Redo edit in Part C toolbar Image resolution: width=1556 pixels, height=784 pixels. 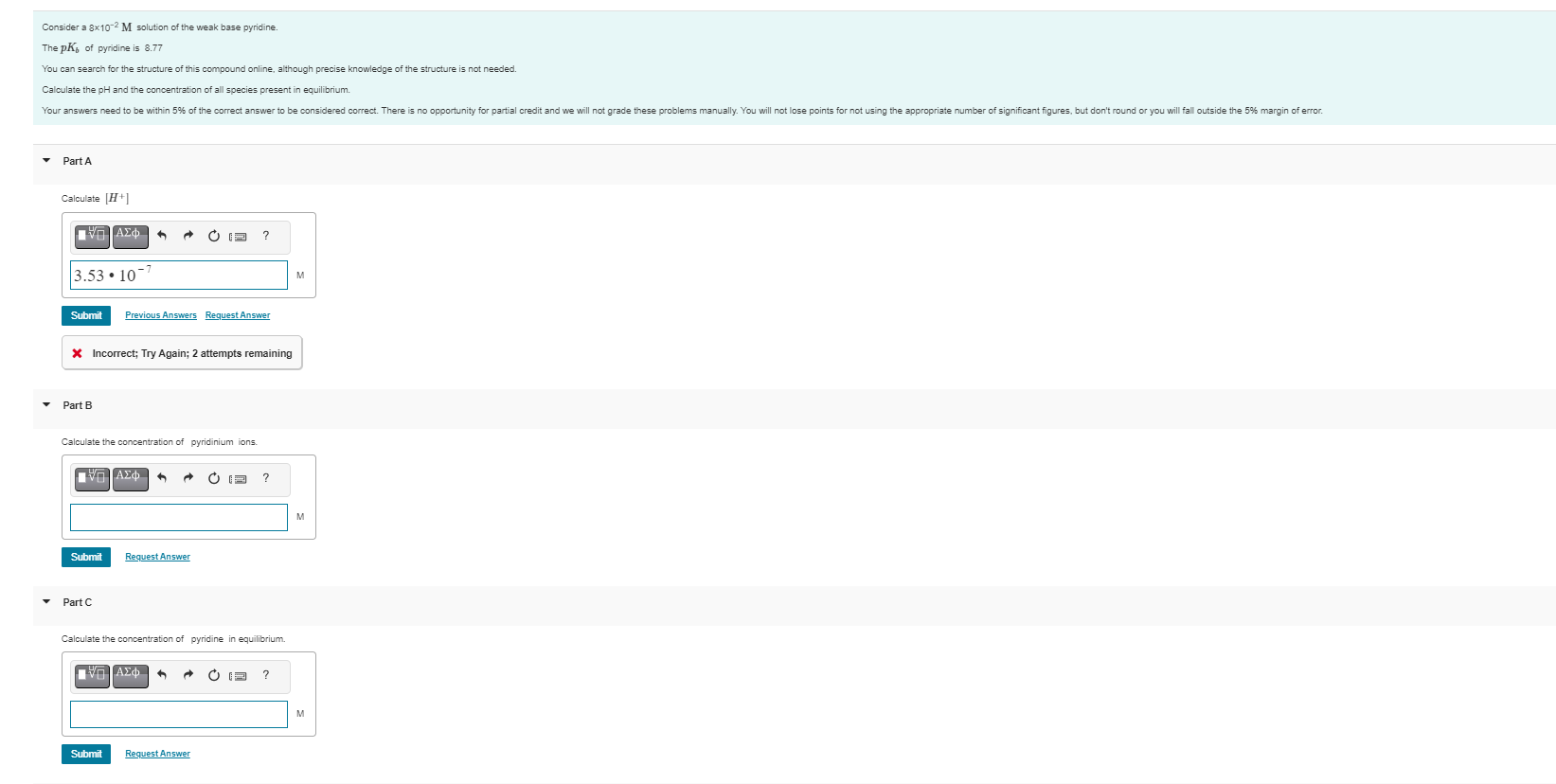coord(188,675)
